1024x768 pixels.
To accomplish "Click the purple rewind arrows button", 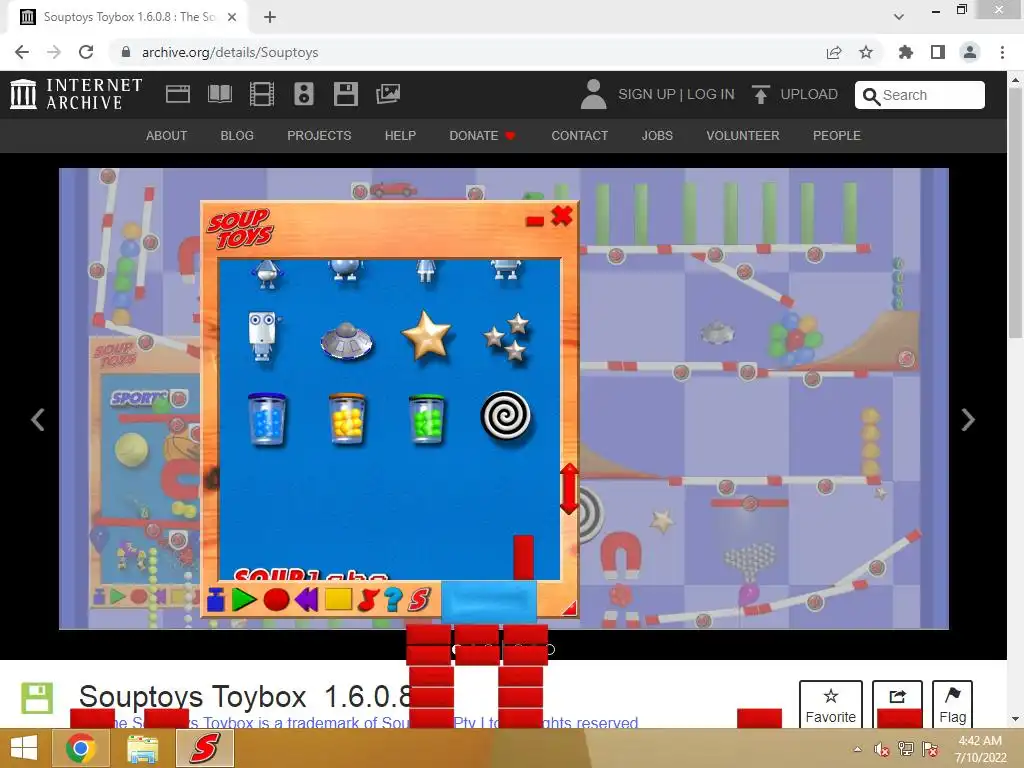I will pos(306,600).
